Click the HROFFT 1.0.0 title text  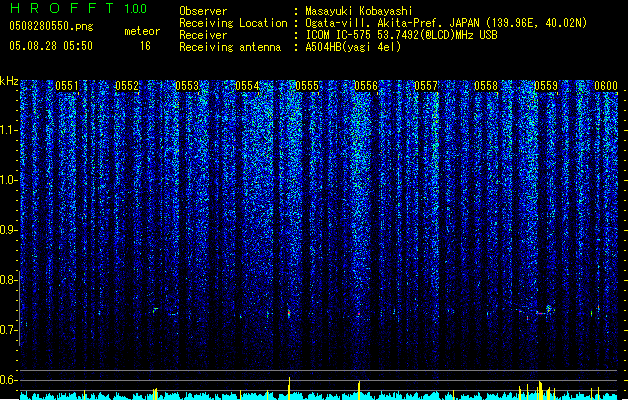pyautogui.click(x=79, y=8)
